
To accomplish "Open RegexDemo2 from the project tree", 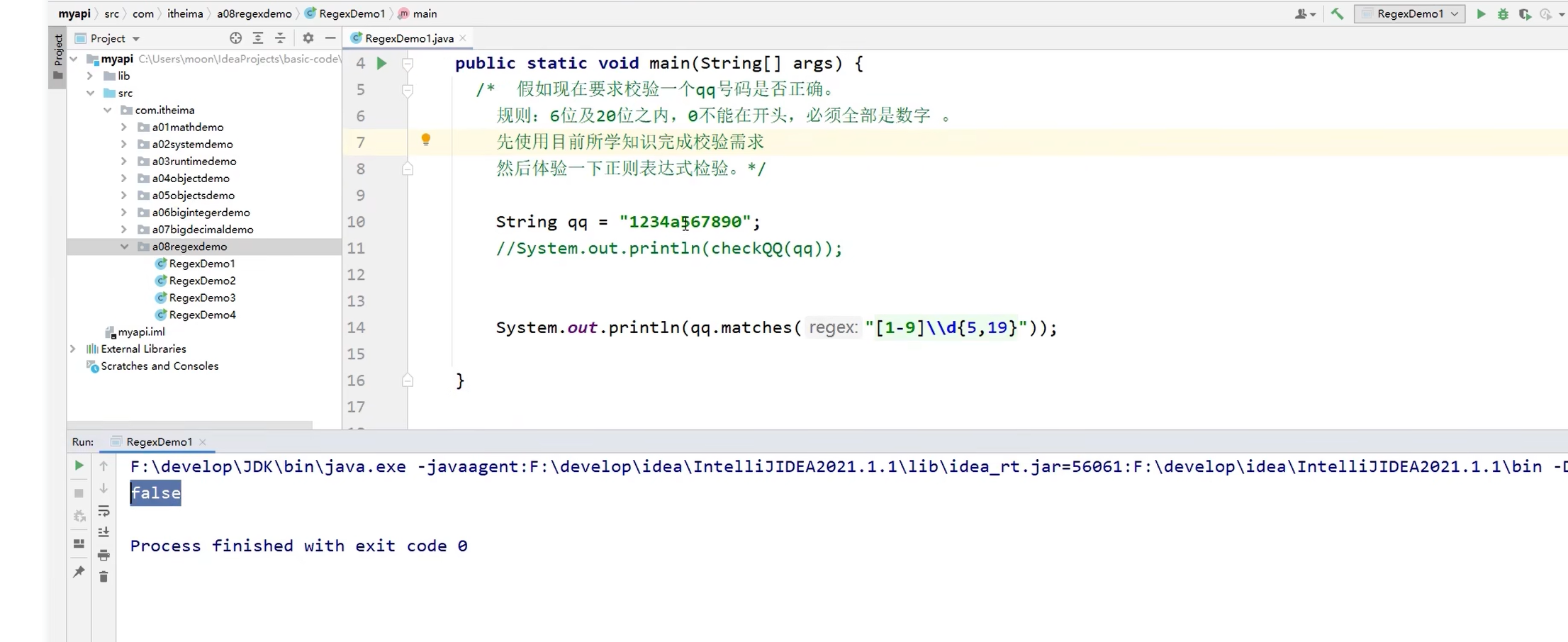I will (x=202, y=281).
